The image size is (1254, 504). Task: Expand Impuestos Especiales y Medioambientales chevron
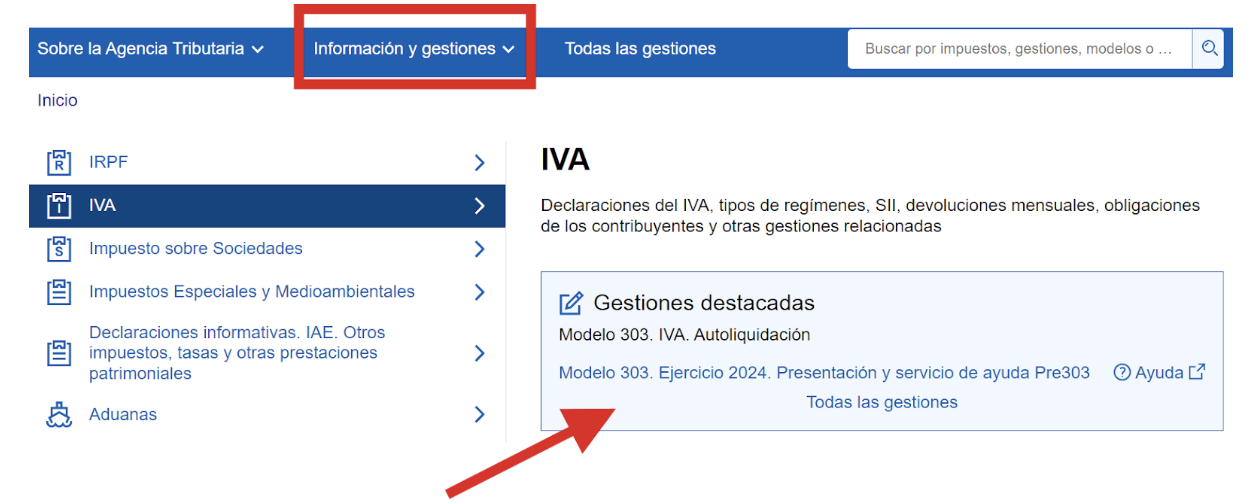click(x=479, y=292)
